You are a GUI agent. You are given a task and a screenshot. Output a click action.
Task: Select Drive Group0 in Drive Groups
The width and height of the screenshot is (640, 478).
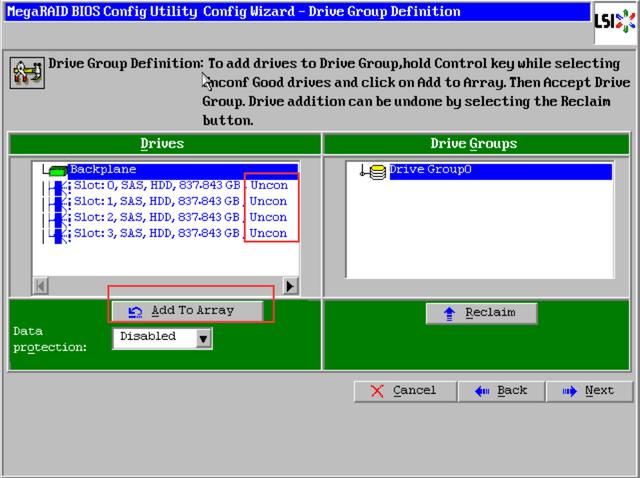point(500,171)
